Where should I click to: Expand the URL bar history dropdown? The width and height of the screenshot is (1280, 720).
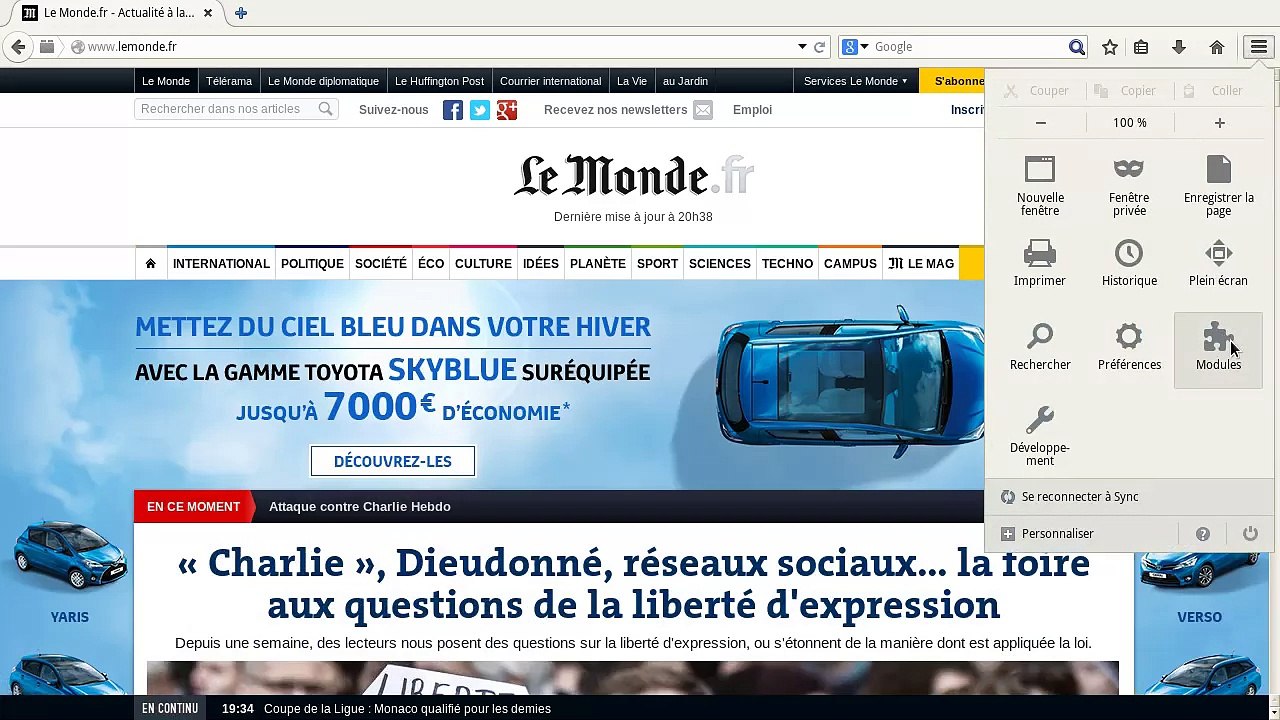802,47
